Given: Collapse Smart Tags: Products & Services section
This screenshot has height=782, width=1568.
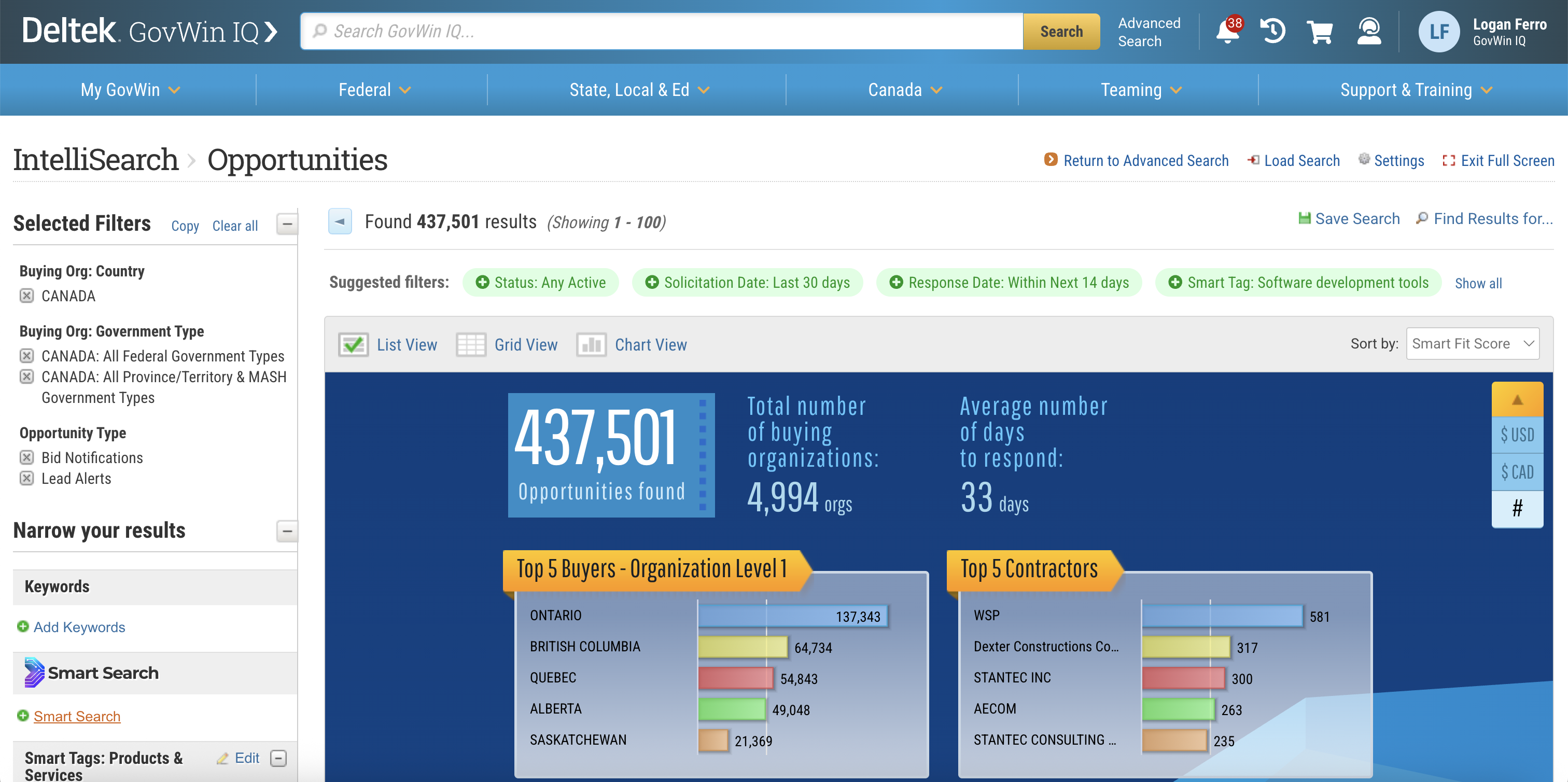Looking at the screenshot, I should [278, 758].
